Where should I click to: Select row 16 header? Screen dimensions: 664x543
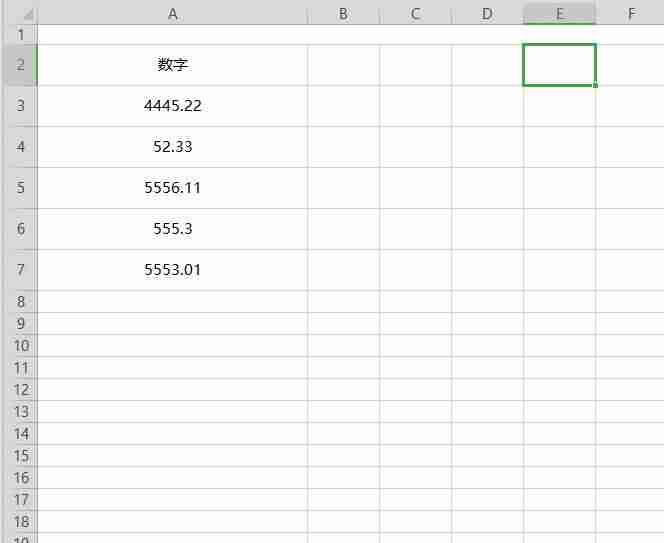[20, 478]
